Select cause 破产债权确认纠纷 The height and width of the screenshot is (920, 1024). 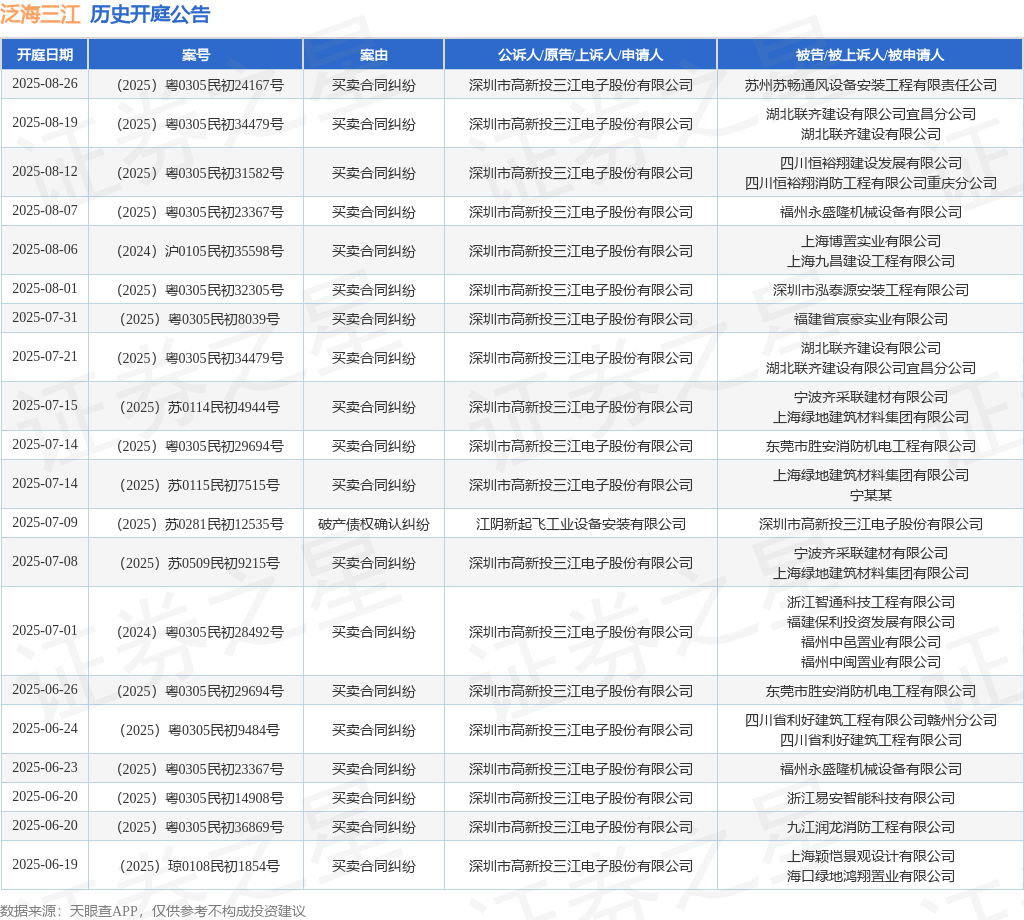point(374,524)
